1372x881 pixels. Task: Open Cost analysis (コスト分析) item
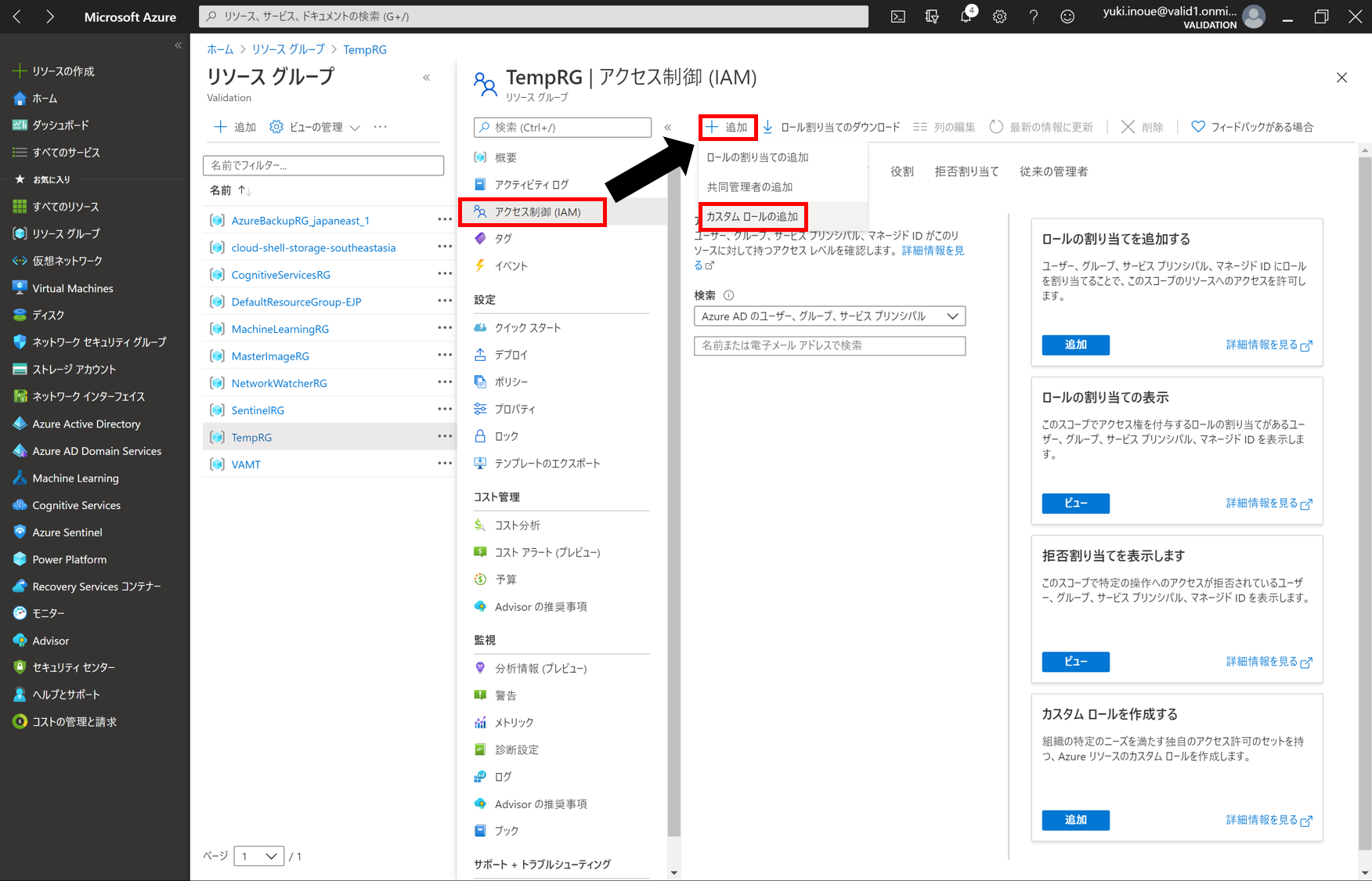point(517,525)
